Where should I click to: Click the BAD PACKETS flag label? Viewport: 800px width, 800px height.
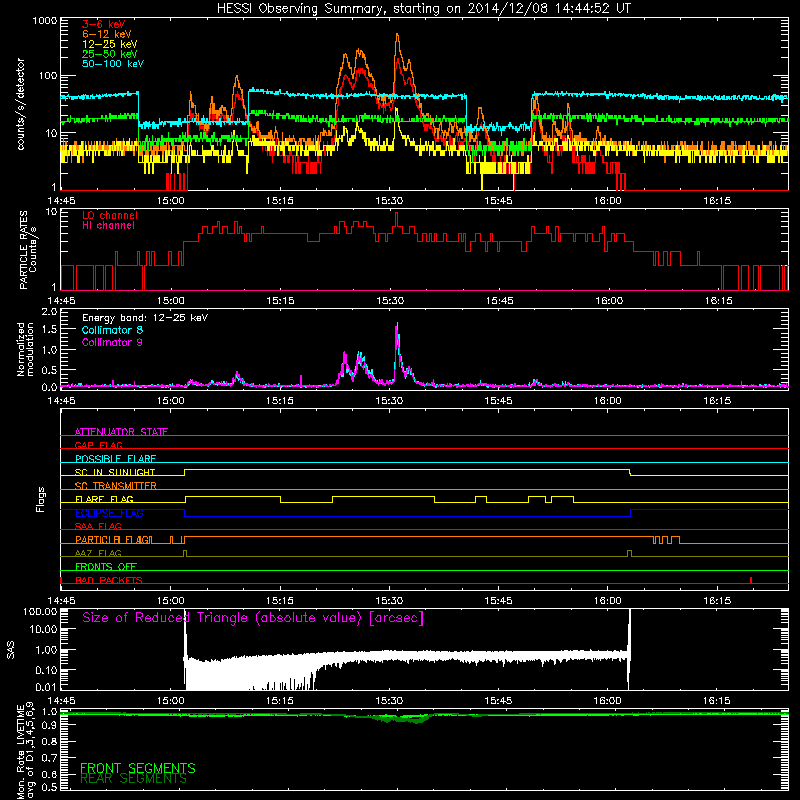pyautogui.click(x=109, y=580)
